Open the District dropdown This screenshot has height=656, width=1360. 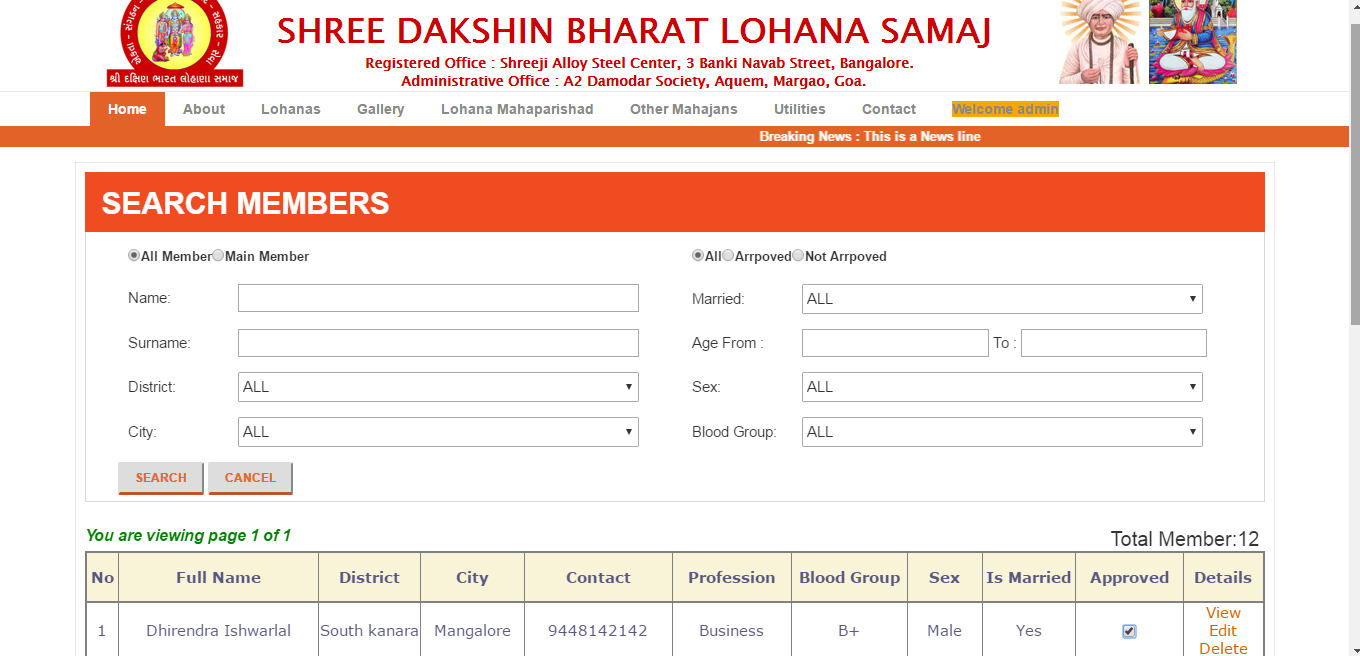pyautogui.click(x=438, y=387)
